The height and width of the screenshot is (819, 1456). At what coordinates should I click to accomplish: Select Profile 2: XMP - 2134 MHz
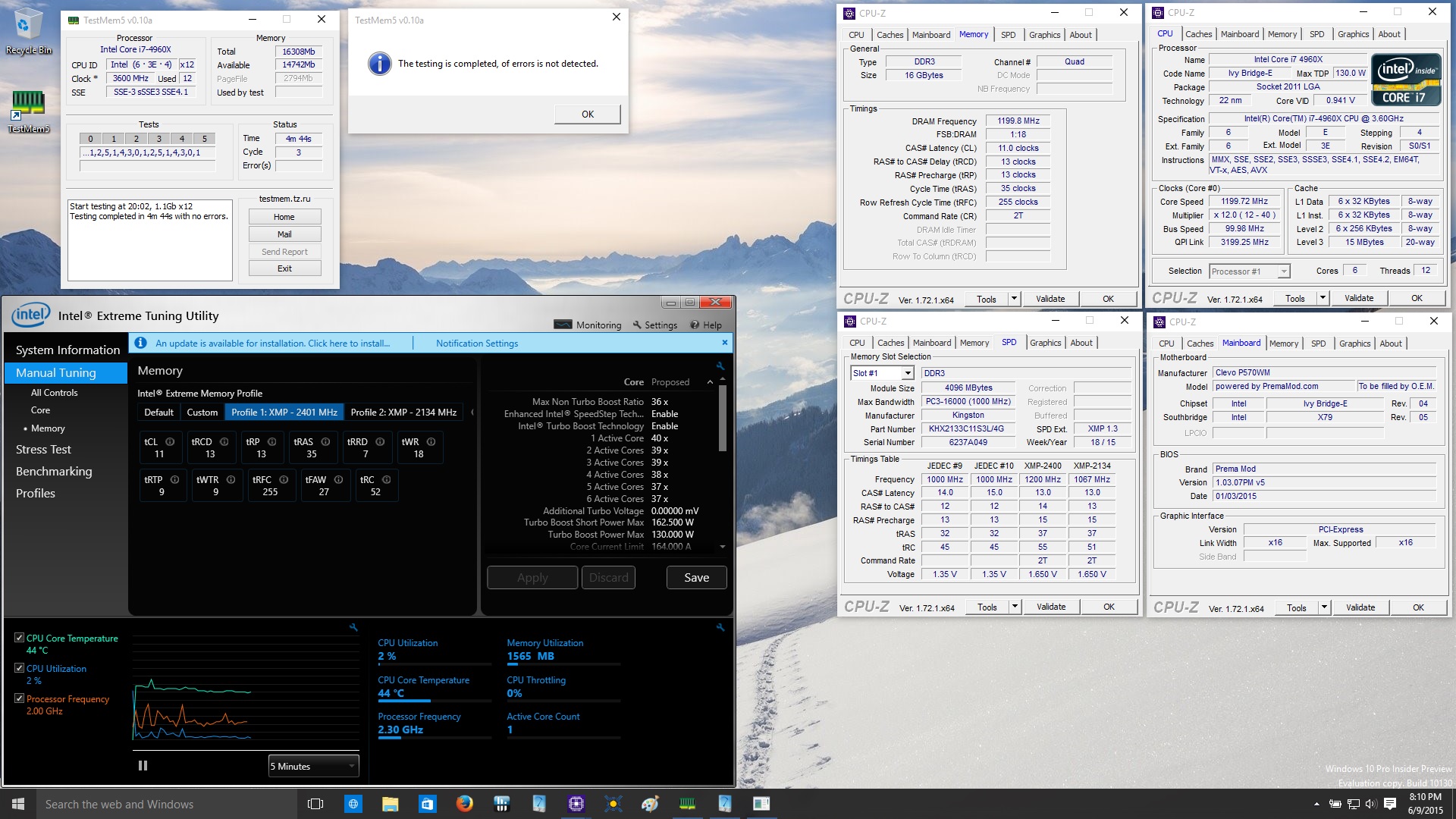pos(403,412)
